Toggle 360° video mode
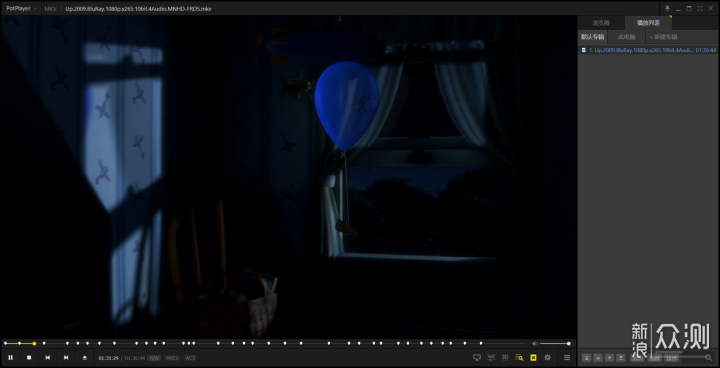The height and width of the screenshot is (368, 720). pyautogui.click(x=491, y=357)
